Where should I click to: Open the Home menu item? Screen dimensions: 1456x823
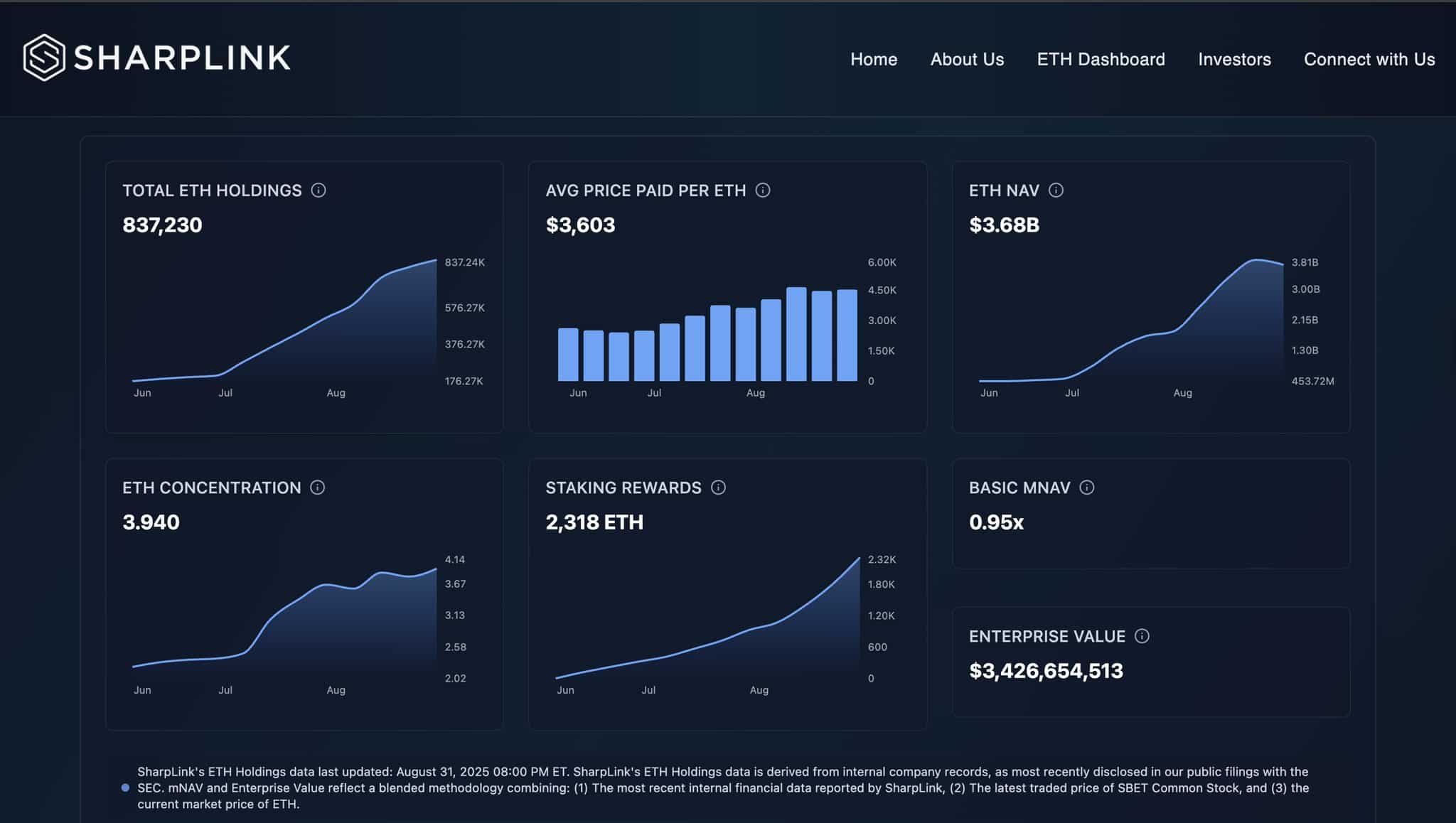coord(874,60)
